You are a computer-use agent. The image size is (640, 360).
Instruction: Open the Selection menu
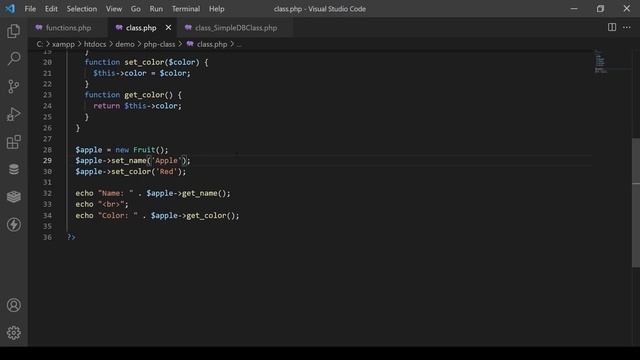pyautogui.click(x=82, y=9)
